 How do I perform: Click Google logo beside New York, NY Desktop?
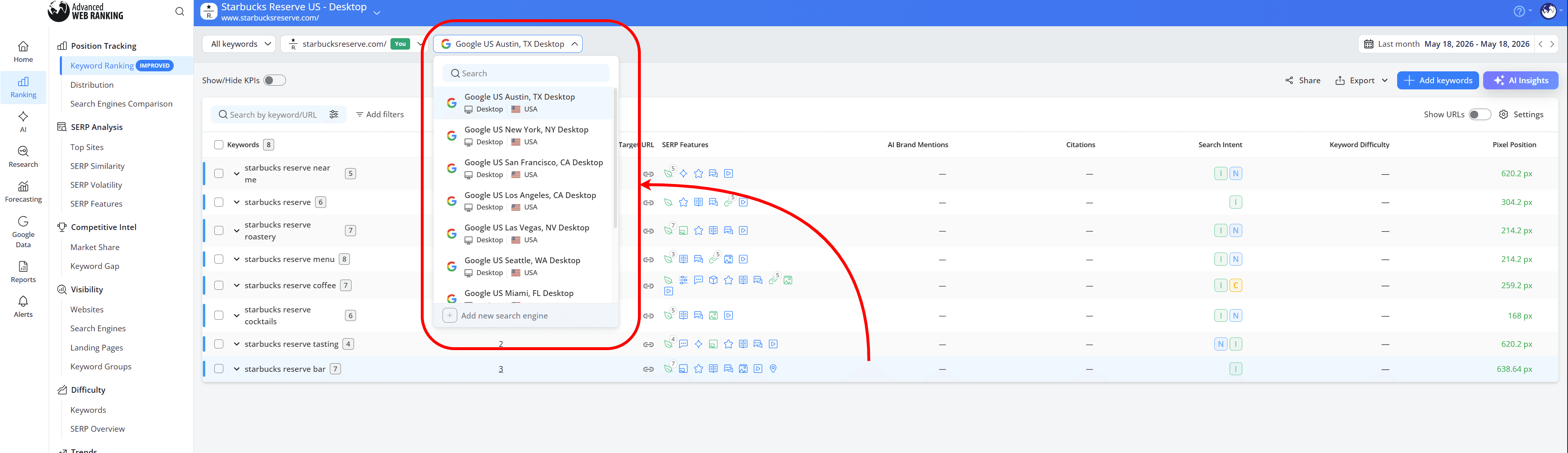click(451, 135)
